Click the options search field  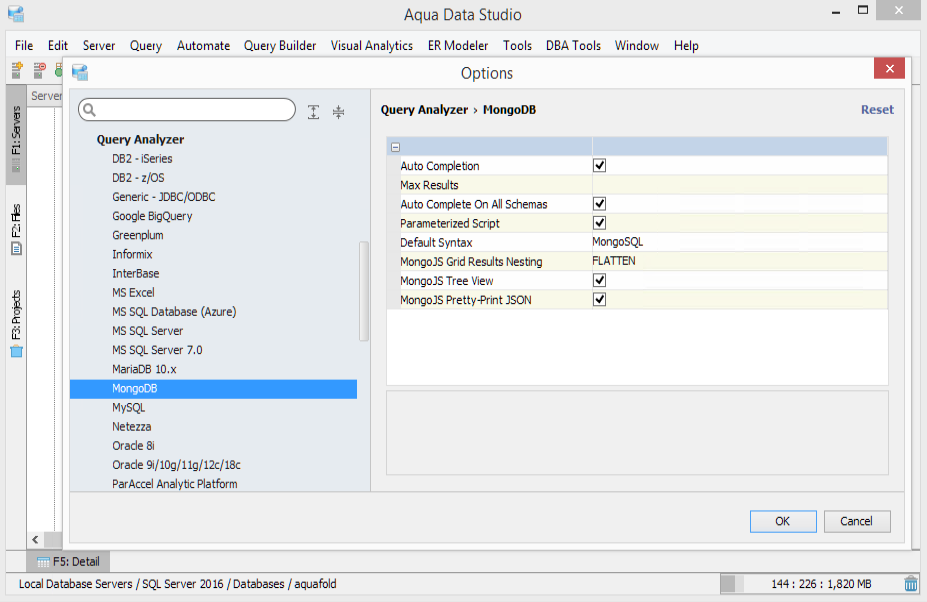tap(196, 110)
